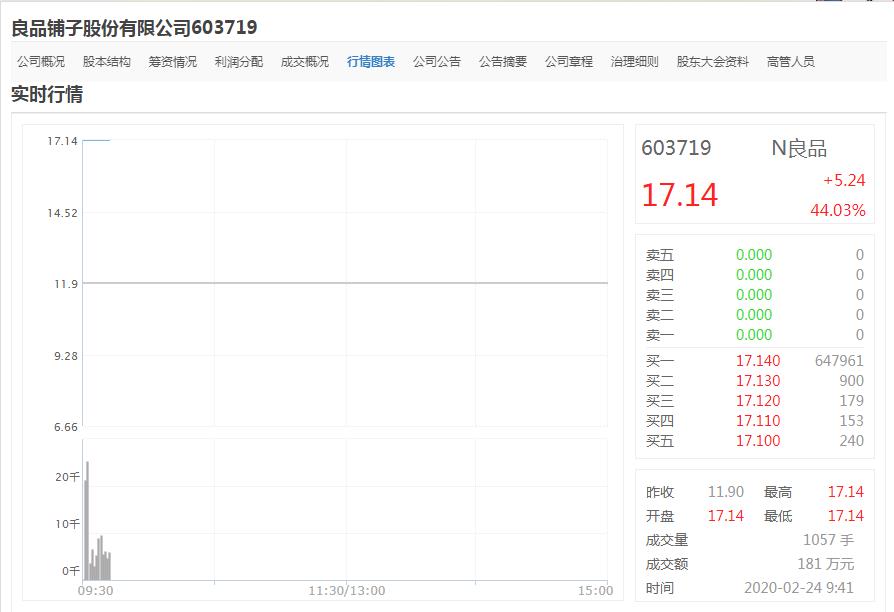Click the 买四 volume 153
Screen dimensions: 894x612
click(x=851, y=420)
